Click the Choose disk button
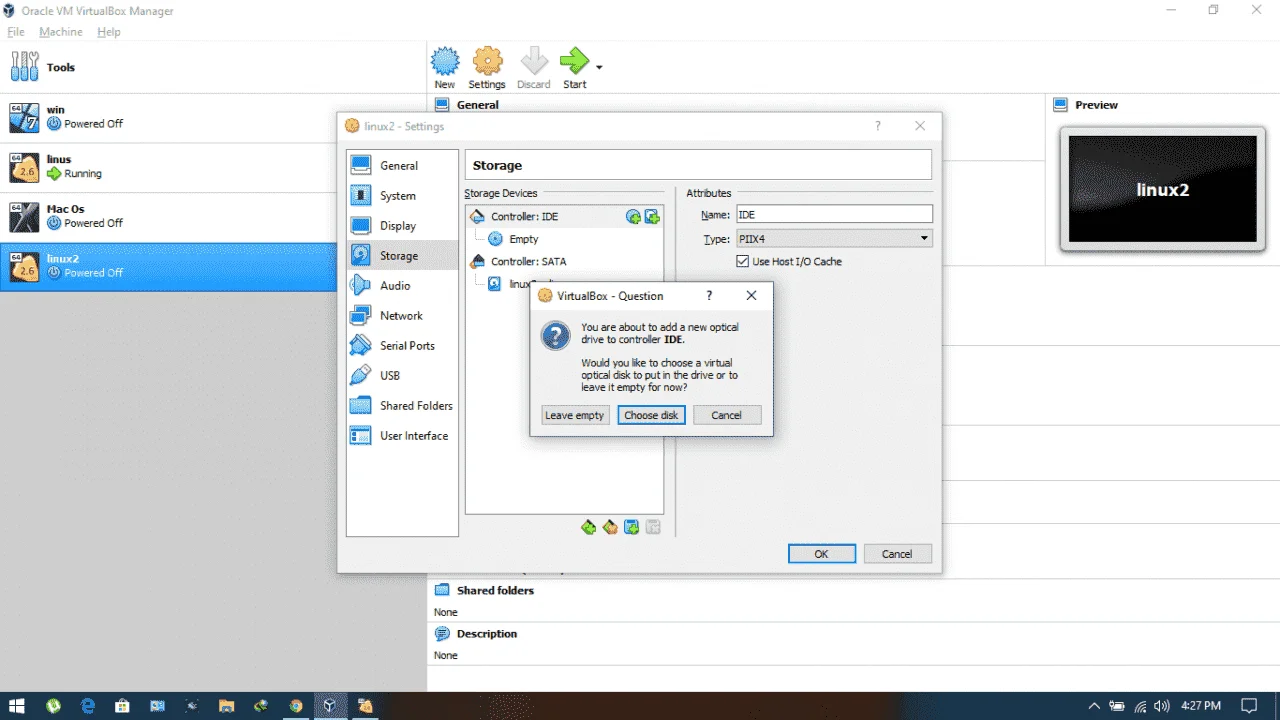1280x720 pixels. (x=651, y=415)
